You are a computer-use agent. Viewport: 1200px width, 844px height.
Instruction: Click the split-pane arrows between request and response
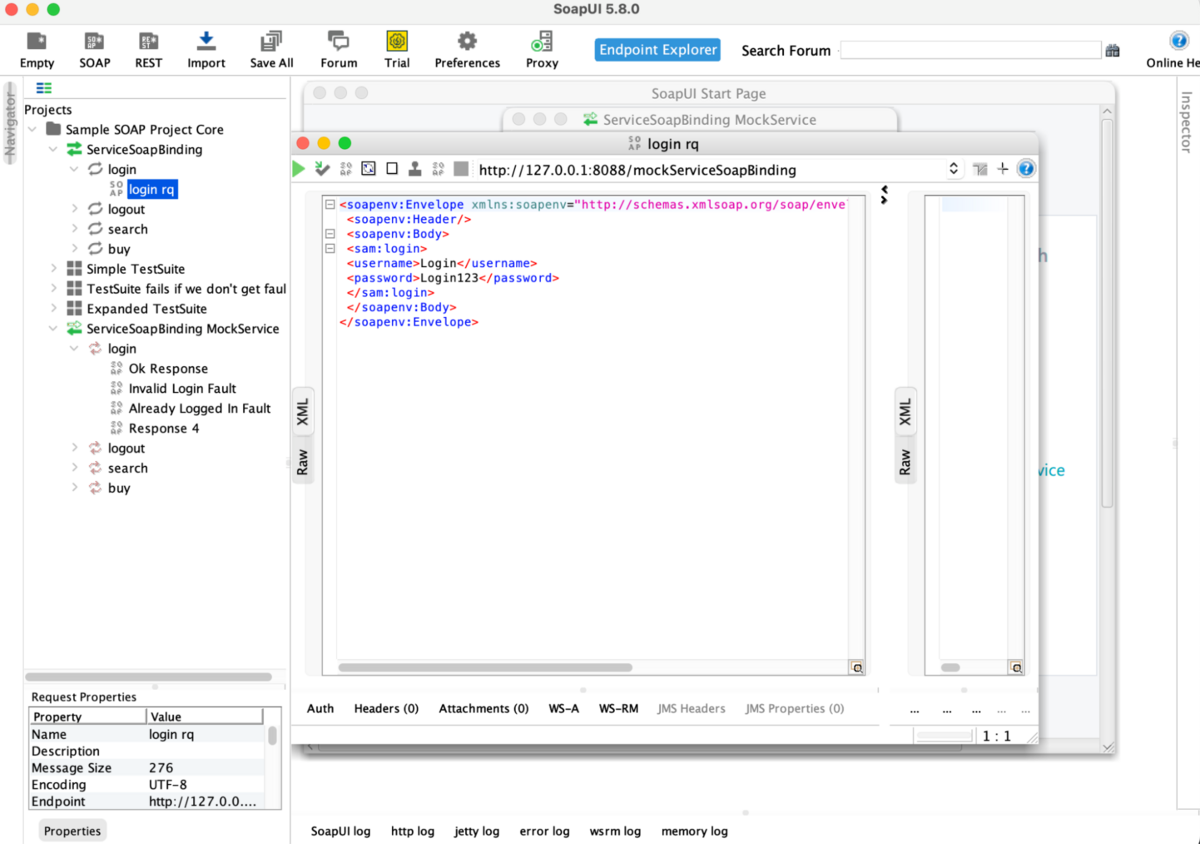click(x=884, y=194)
